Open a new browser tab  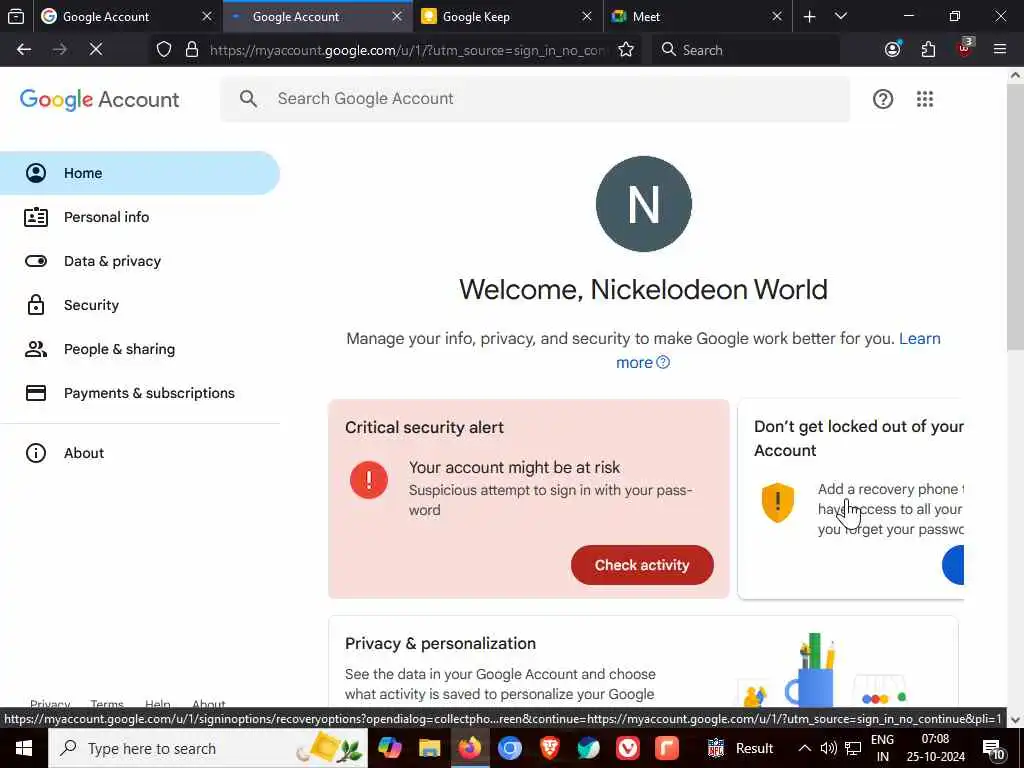point(809,16)
